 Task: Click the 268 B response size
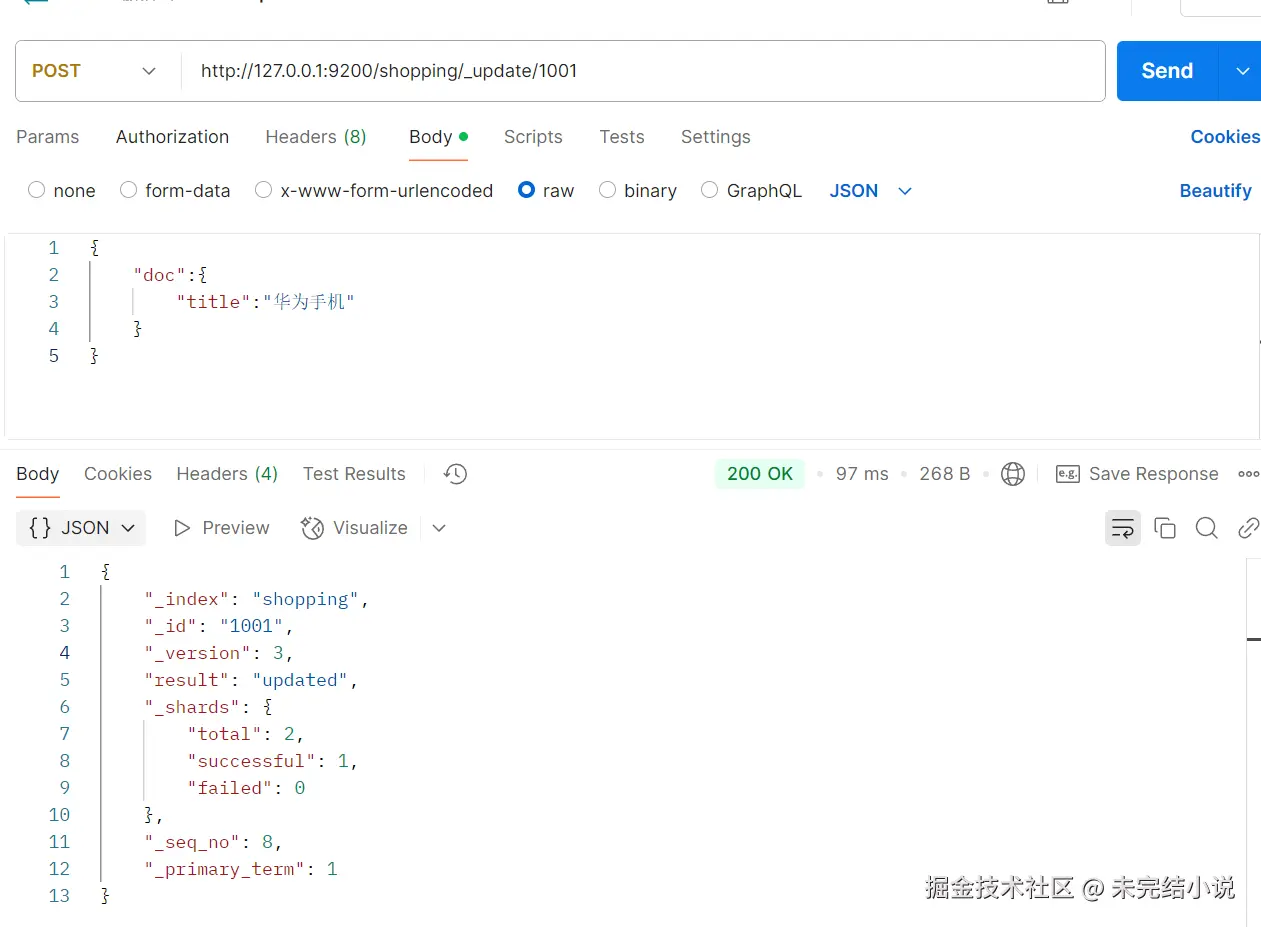pos(945,474)
